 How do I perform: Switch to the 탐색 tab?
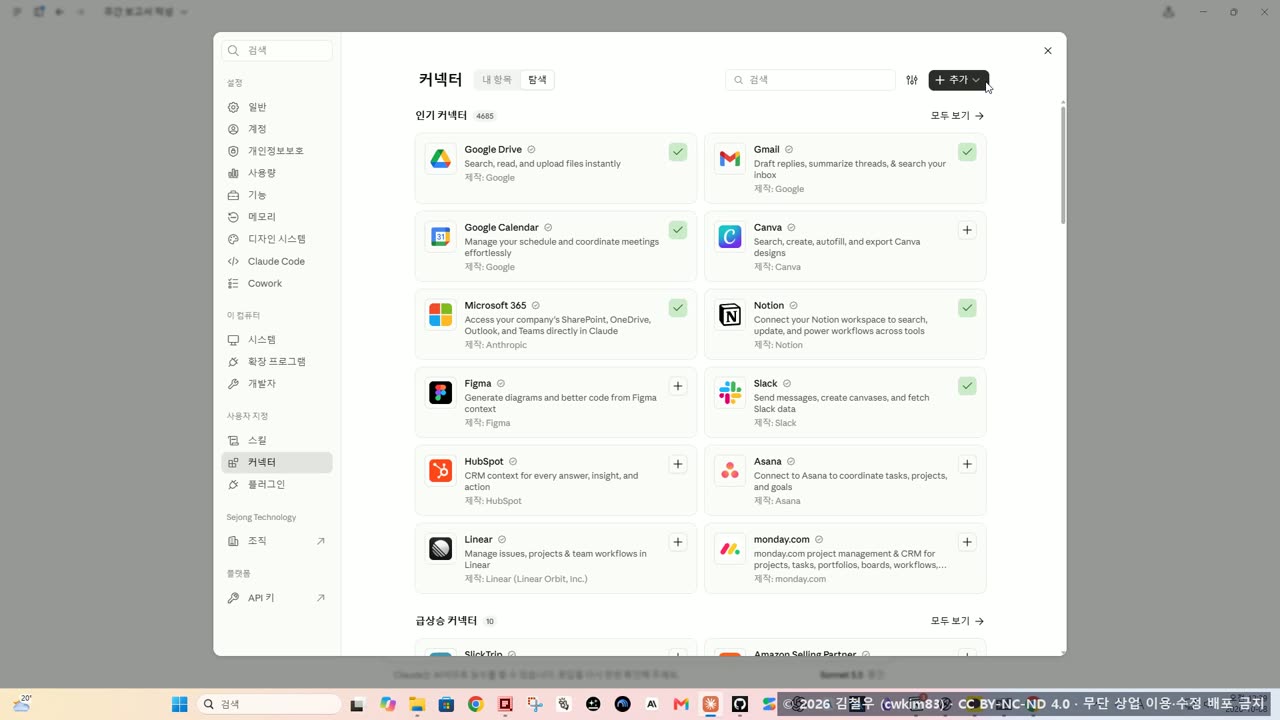click(x=538, y=80)
